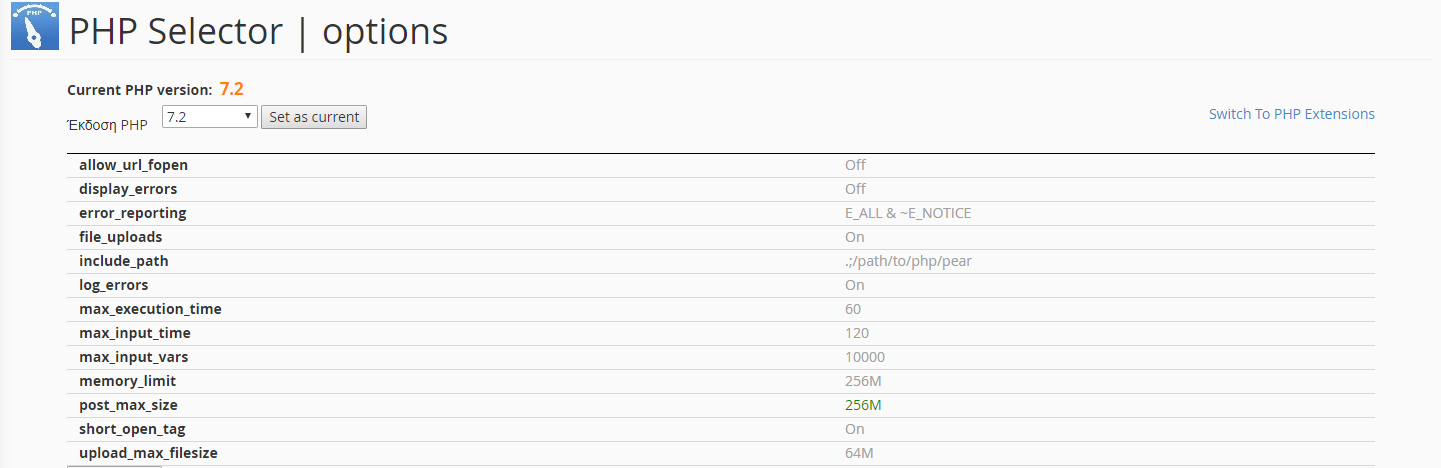Select the memory_limit option name
The image size is (1441, 468).
coord(127,381)
